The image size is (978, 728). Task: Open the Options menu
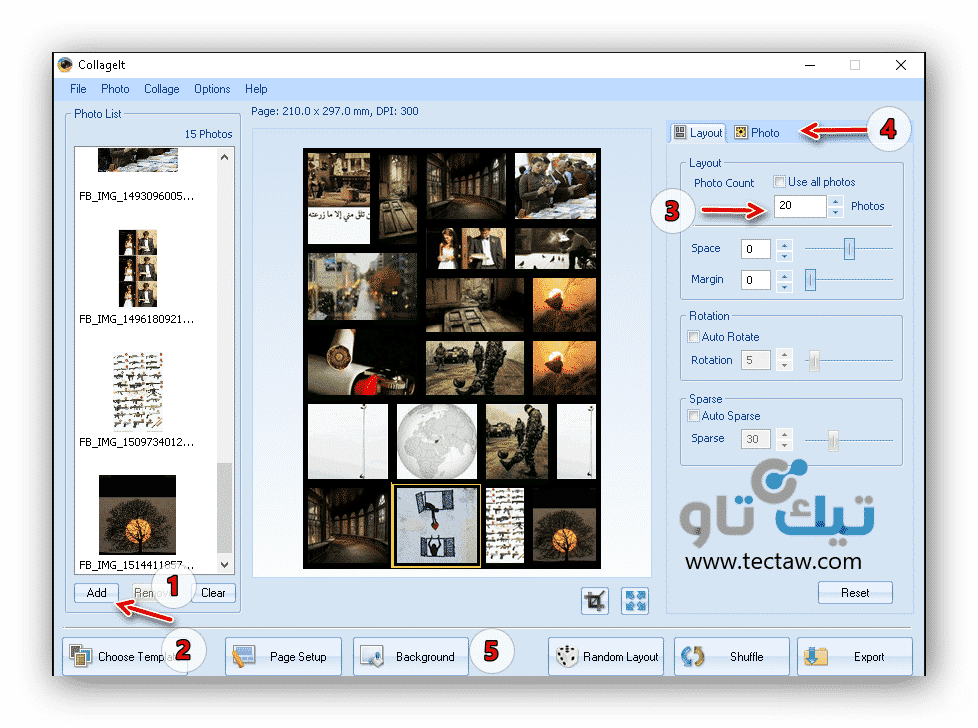pos(212,89)
